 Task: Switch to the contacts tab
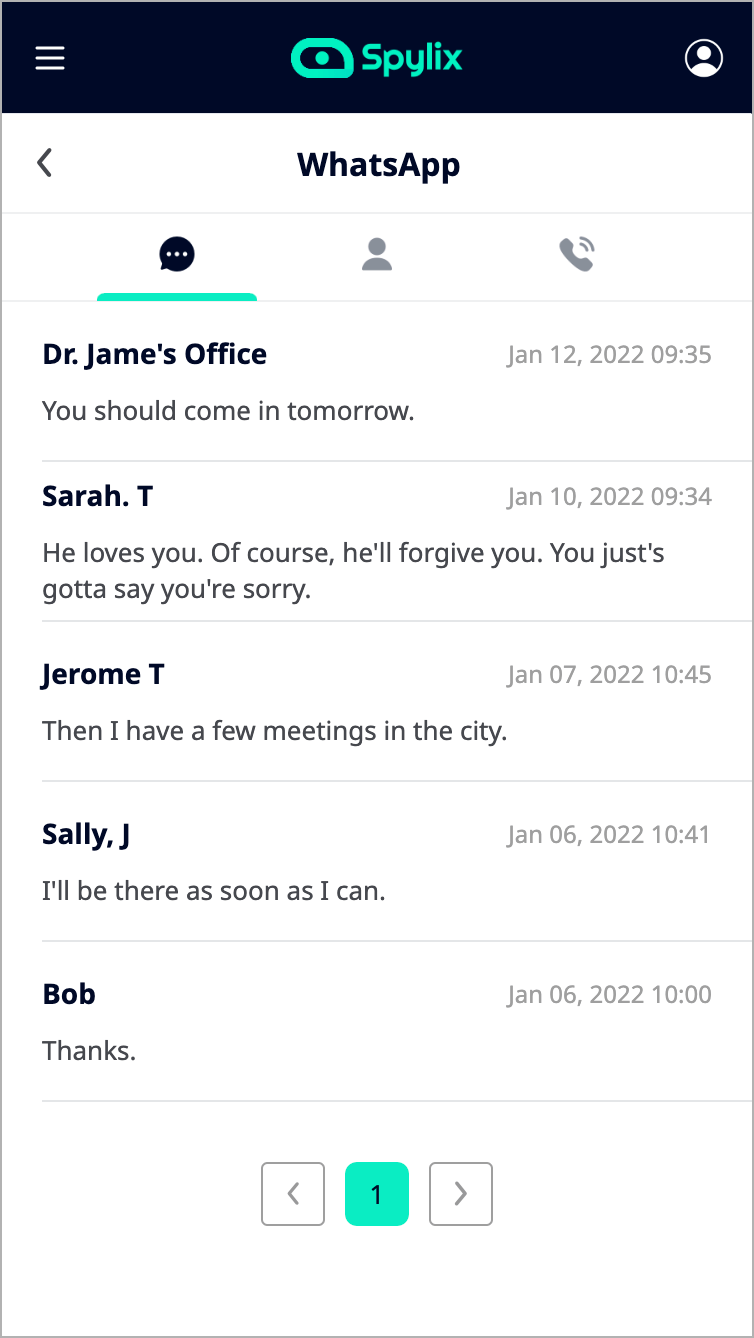click(x=377, y=255)
